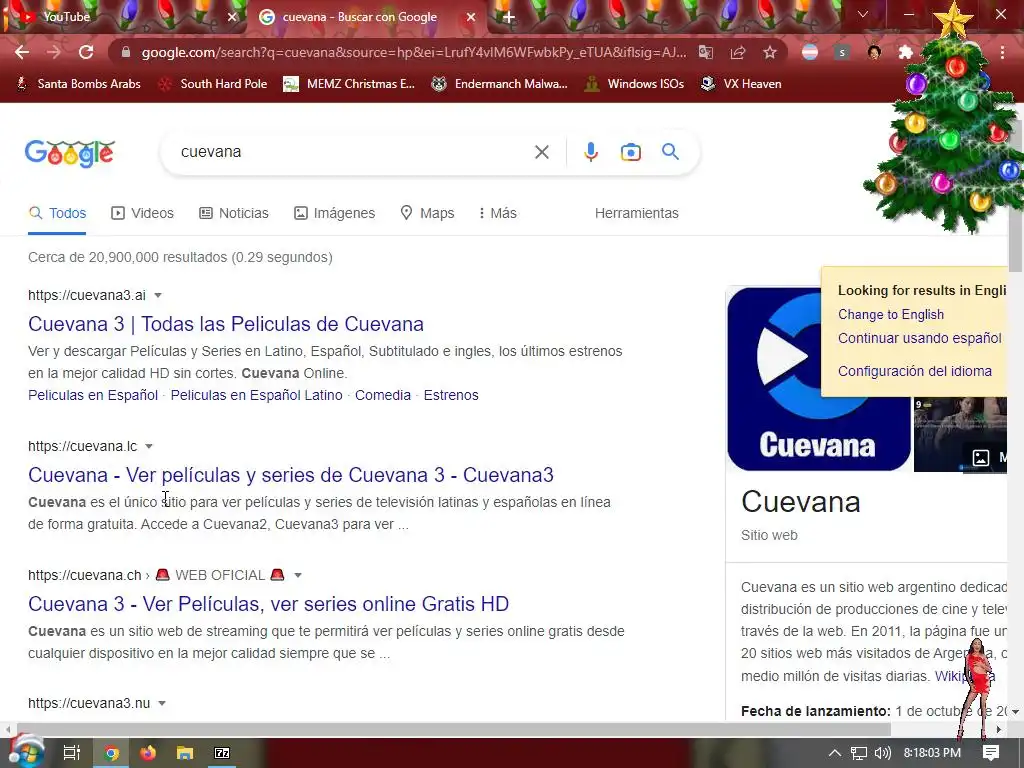Expand options for cuevana3.ai result
Image resolution: width=1024 pixels, height=768 pixels.
pyautogui.click(x=157, y=295)
